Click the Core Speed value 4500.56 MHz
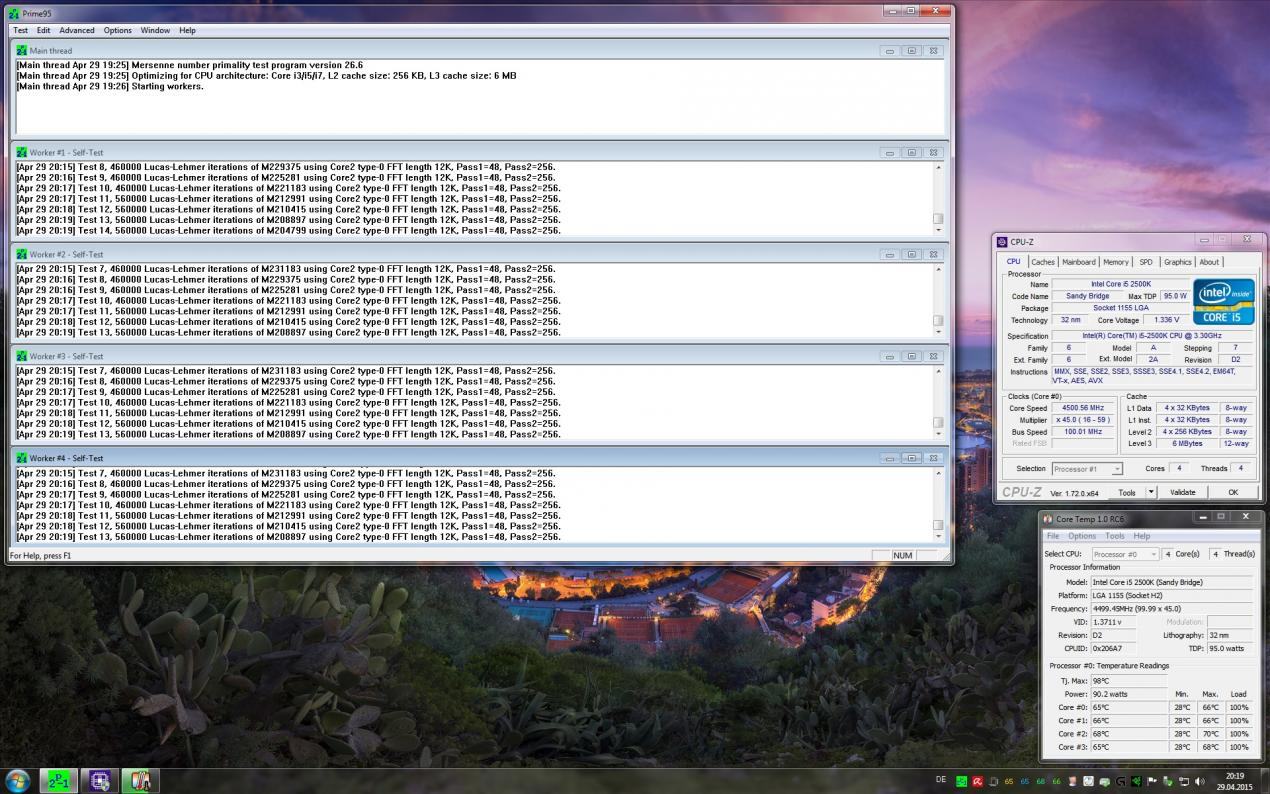 click(x=1083, y=408)
